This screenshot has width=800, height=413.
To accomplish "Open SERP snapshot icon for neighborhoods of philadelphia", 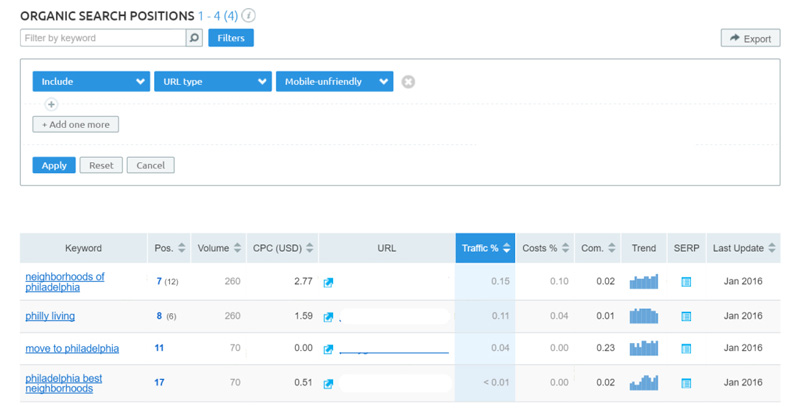I will tap(686, 282).
